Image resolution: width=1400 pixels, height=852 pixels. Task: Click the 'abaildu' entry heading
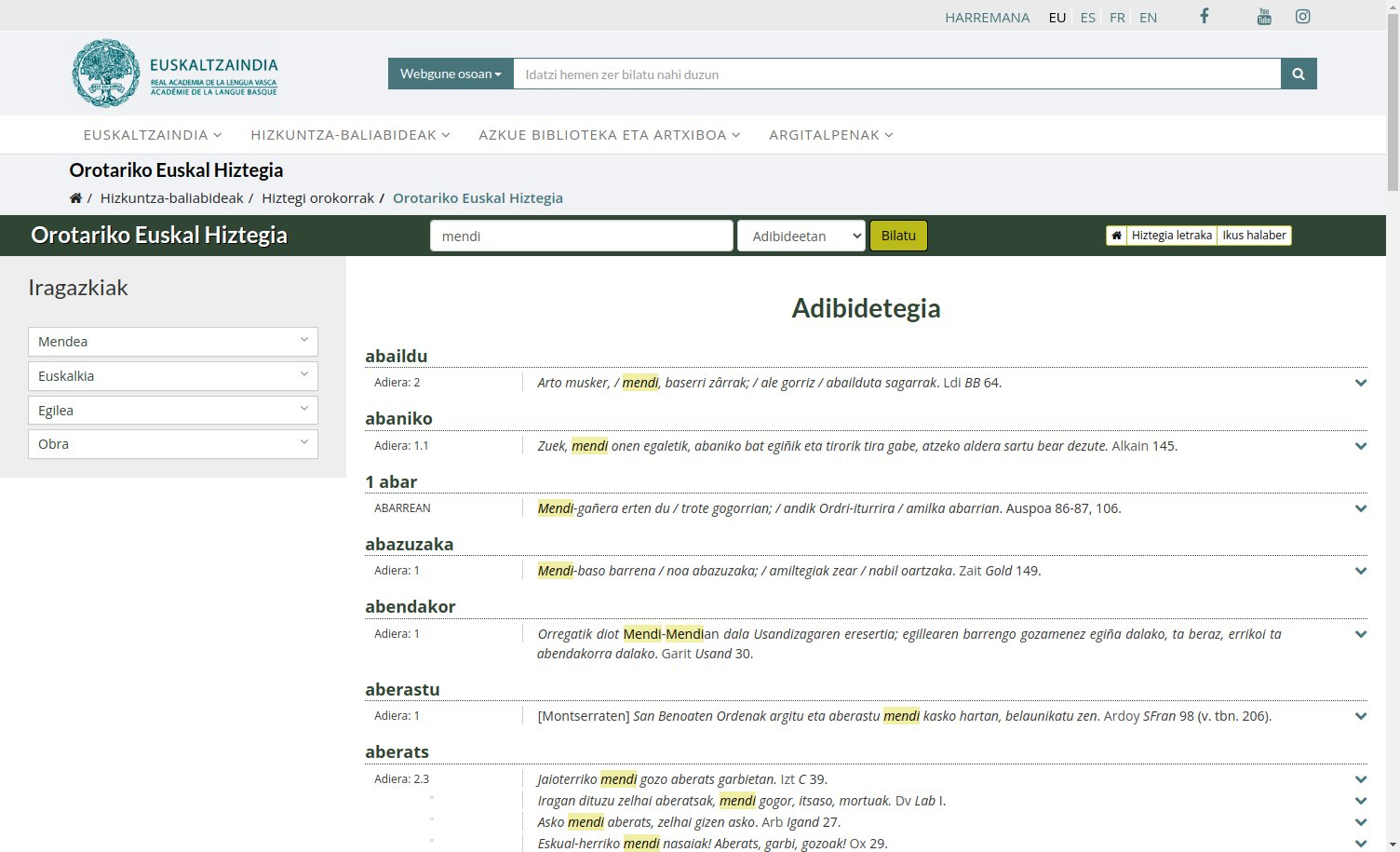397,356
